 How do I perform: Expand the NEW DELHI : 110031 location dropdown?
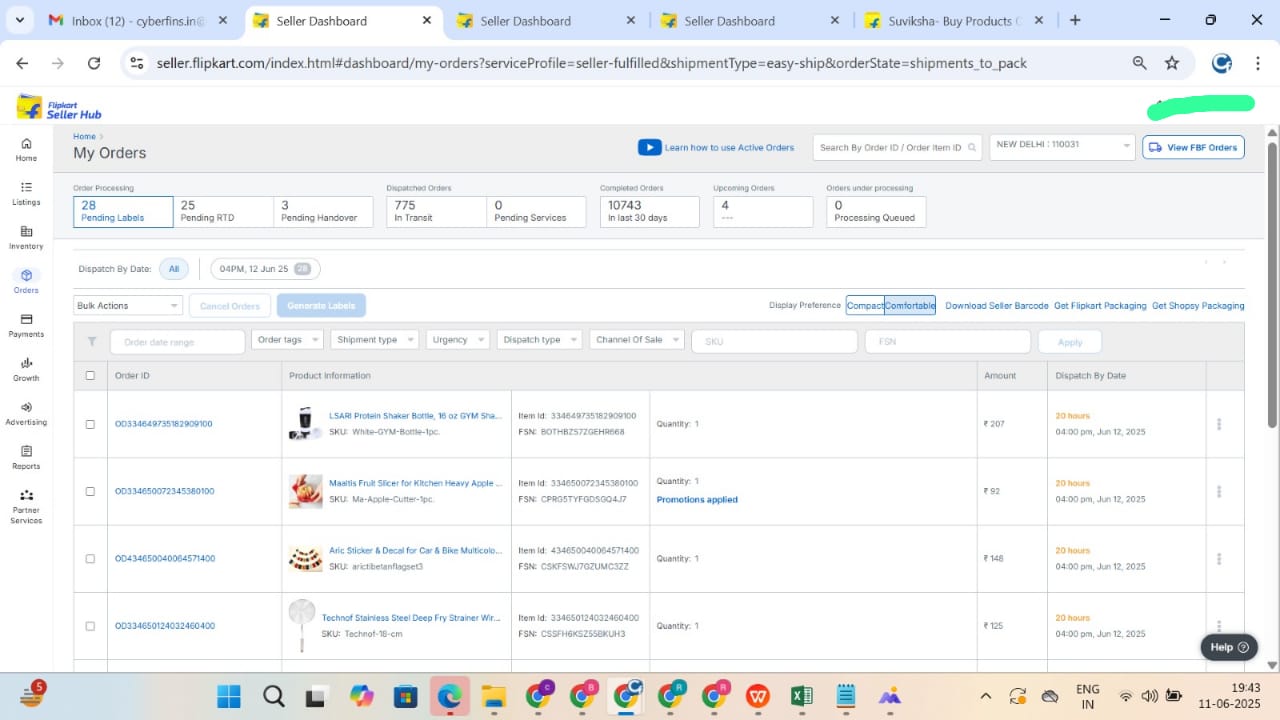pyautogui.click(x=1062, y=146)
